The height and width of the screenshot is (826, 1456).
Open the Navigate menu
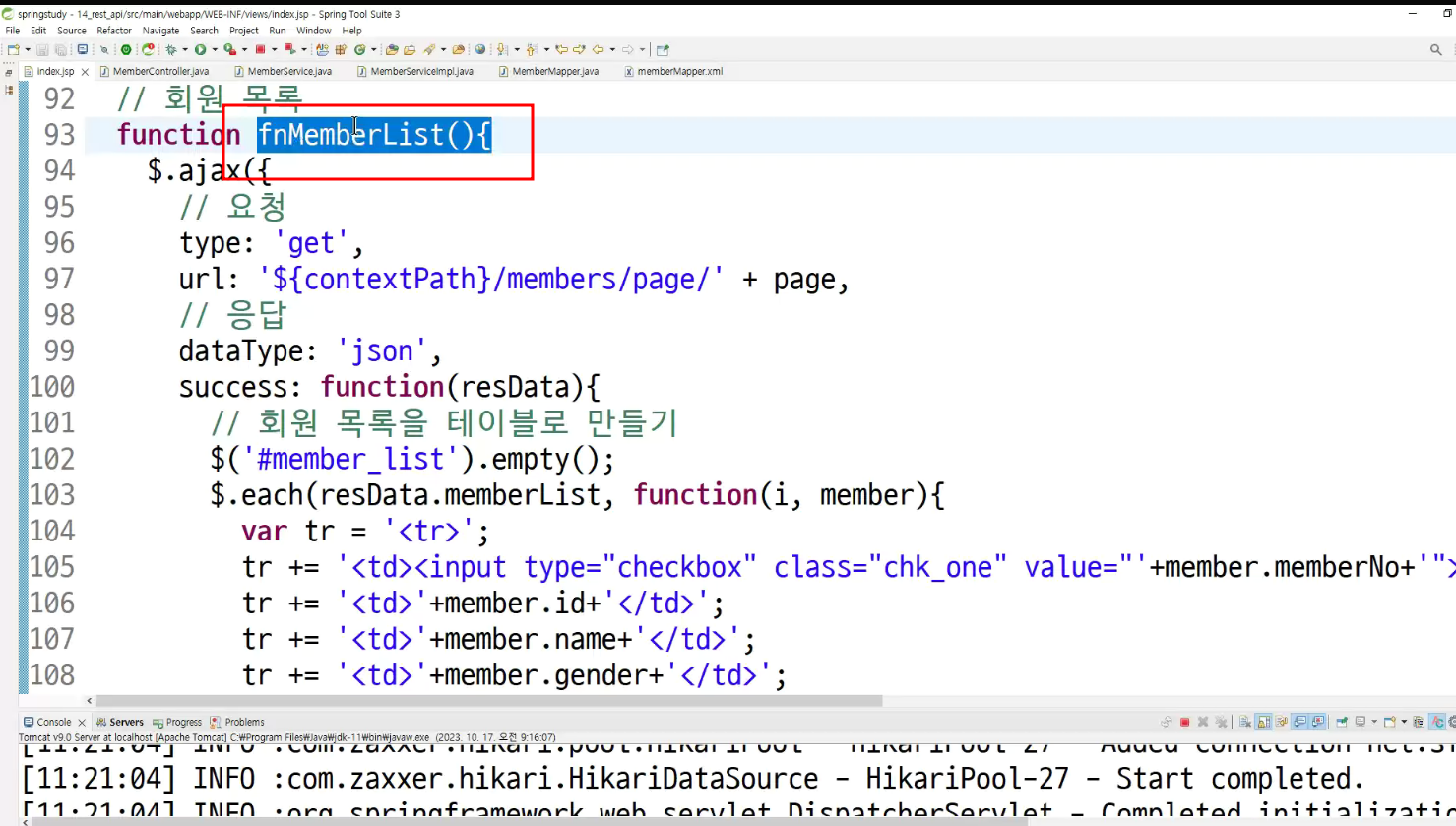click(160, 31)
